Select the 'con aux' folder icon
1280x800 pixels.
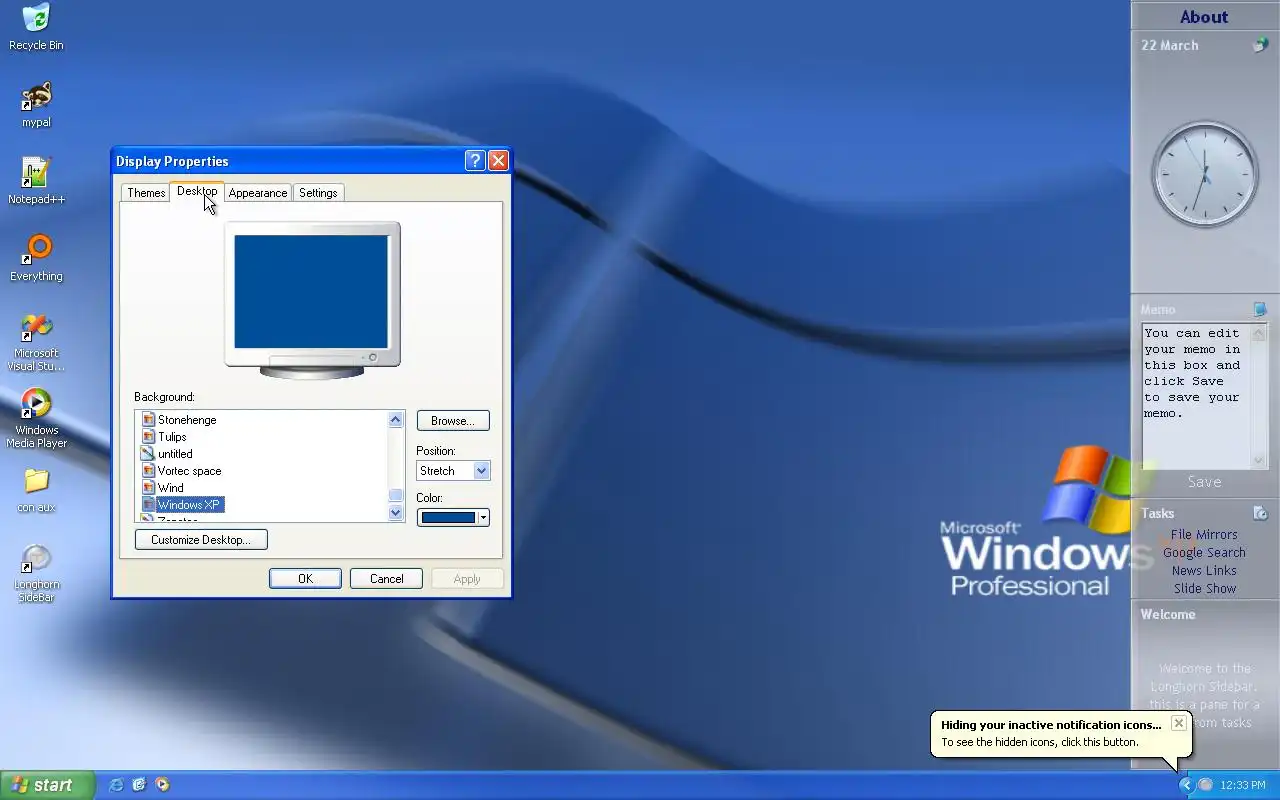tap(36, 491)
